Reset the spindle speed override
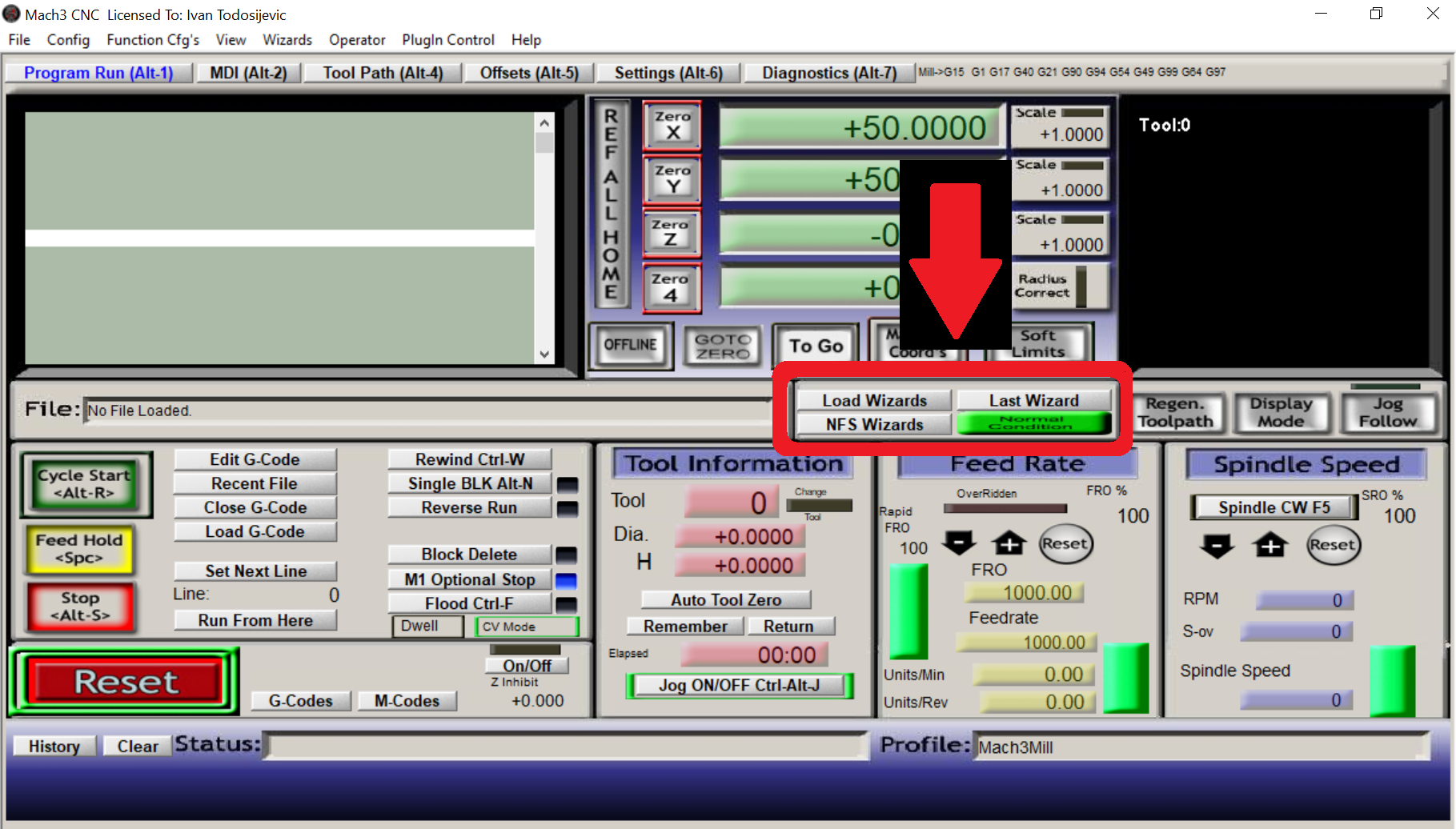The height and width of the screenshot is (829, 1456). 1332,545
